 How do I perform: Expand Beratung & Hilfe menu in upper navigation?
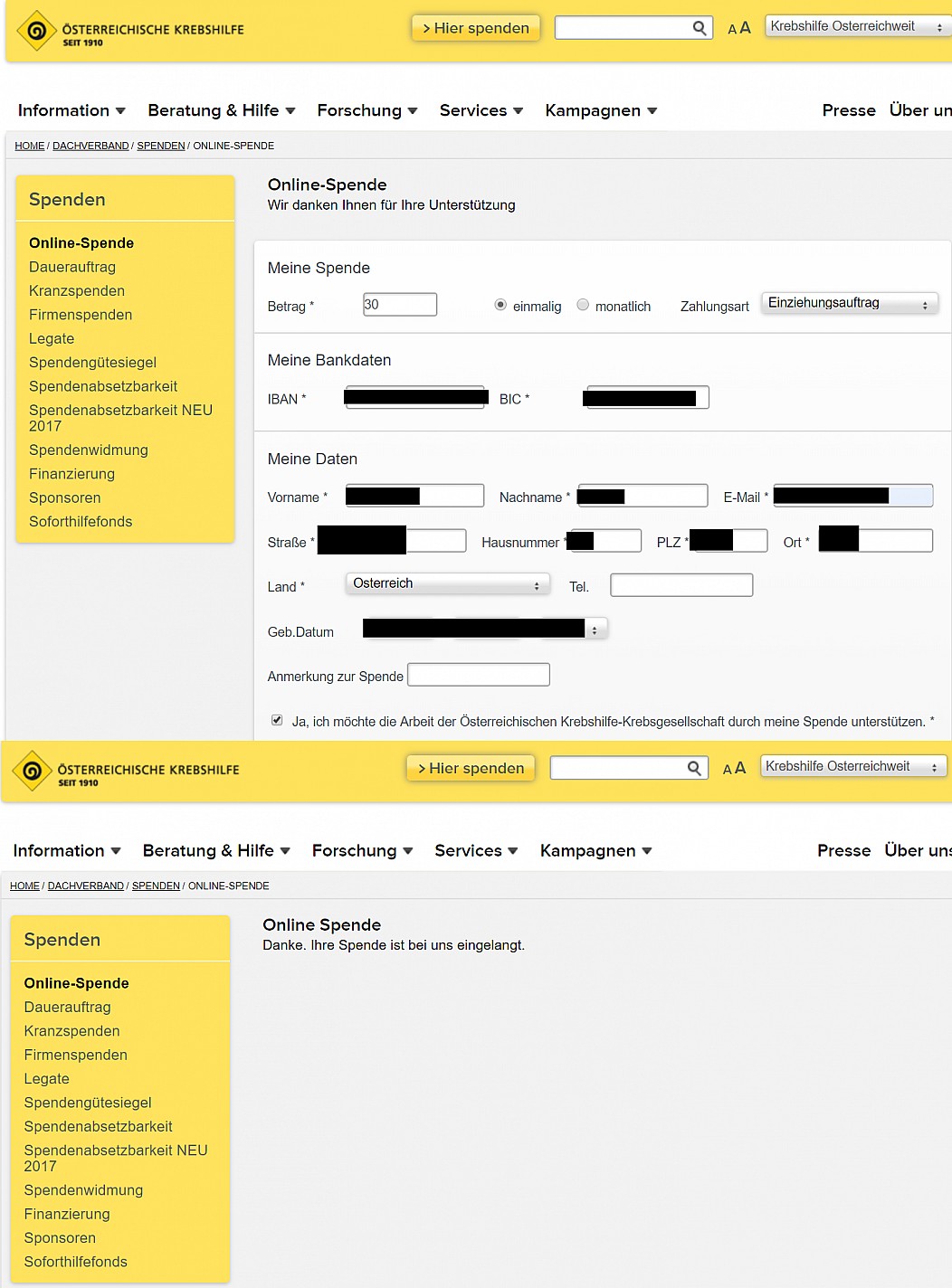coord(222,110)
